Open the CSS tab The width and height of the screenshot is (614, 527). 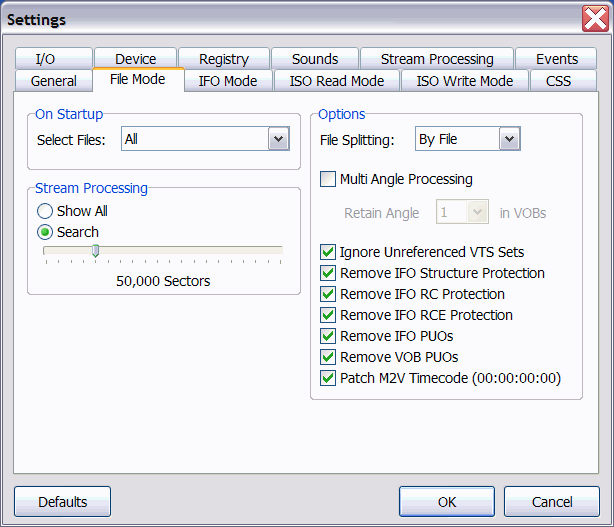coord(558,81)
